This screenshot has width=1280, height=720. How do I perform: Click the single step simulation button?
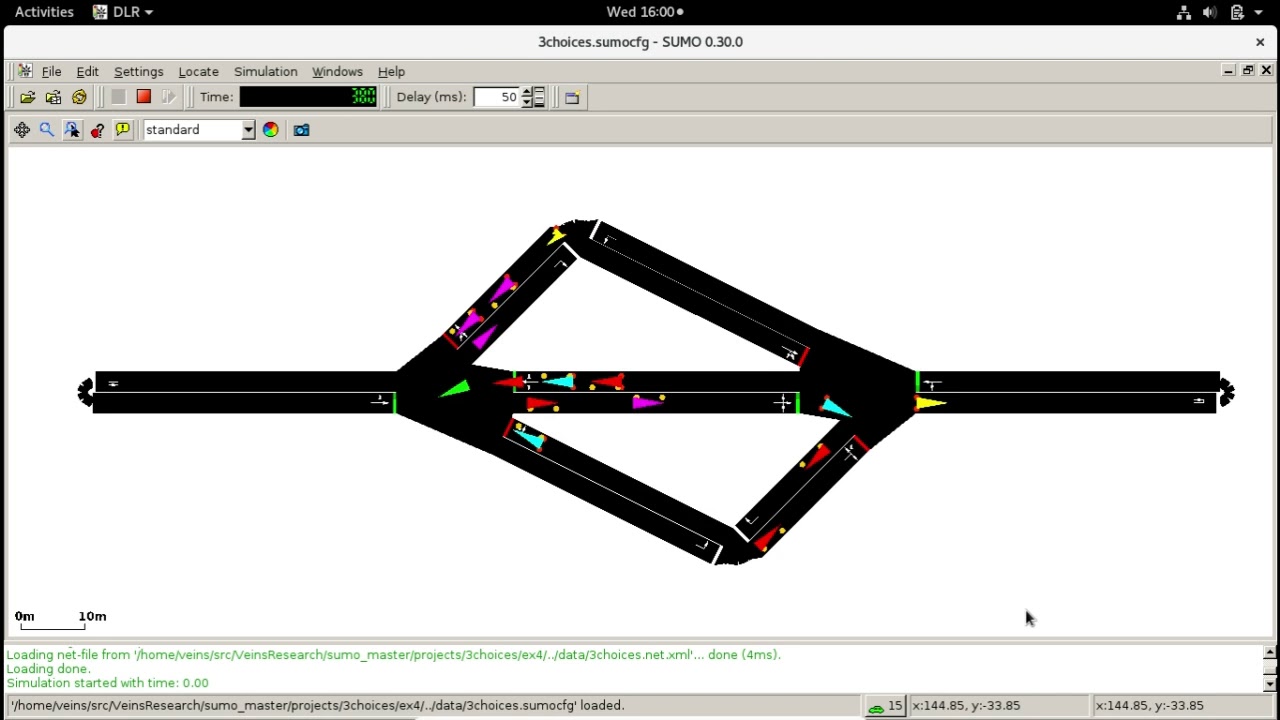[168, 97]
